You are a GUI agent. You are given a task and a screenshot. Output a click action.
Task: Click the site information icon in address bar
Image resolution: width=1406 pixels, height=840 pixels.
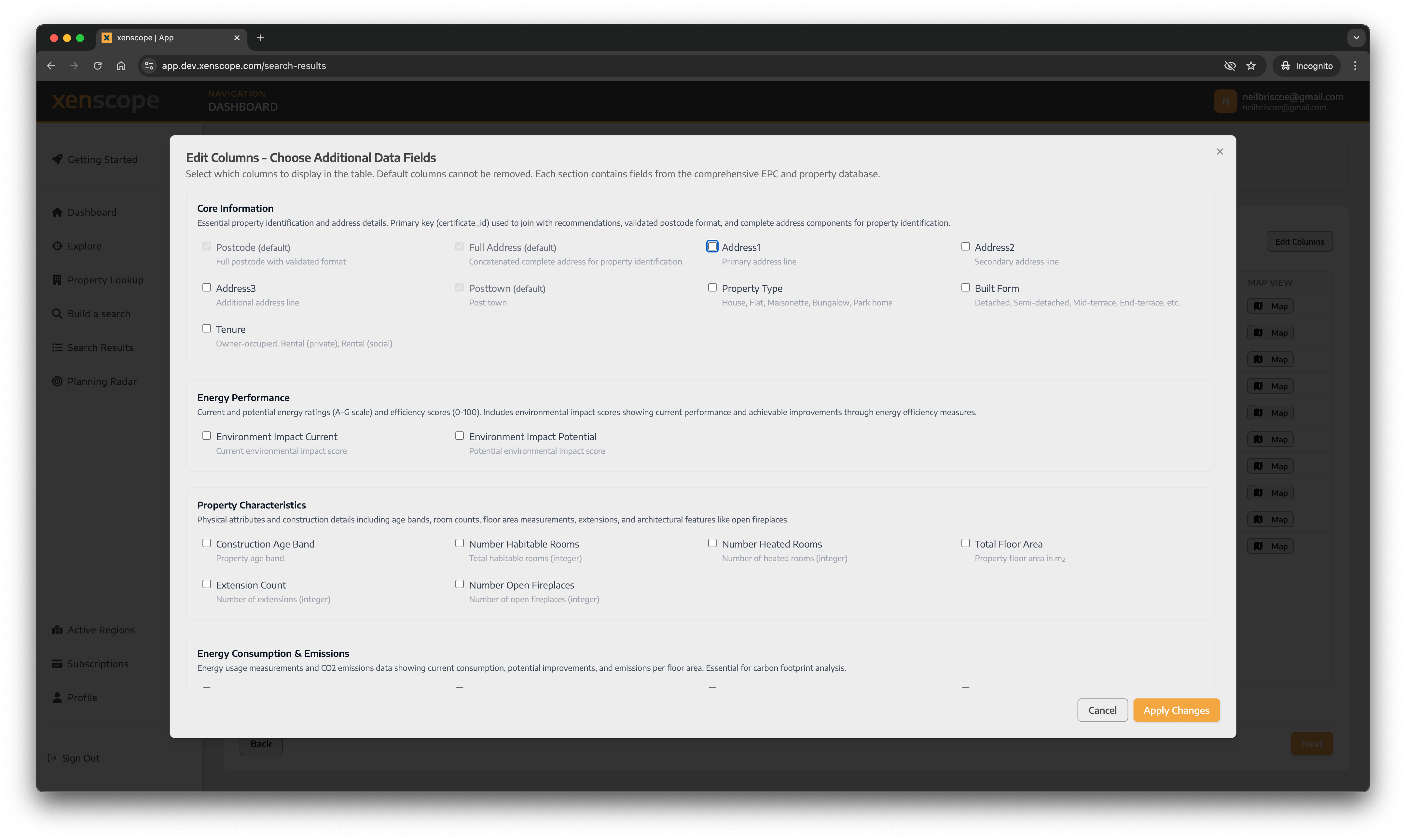tap(148, 66)
